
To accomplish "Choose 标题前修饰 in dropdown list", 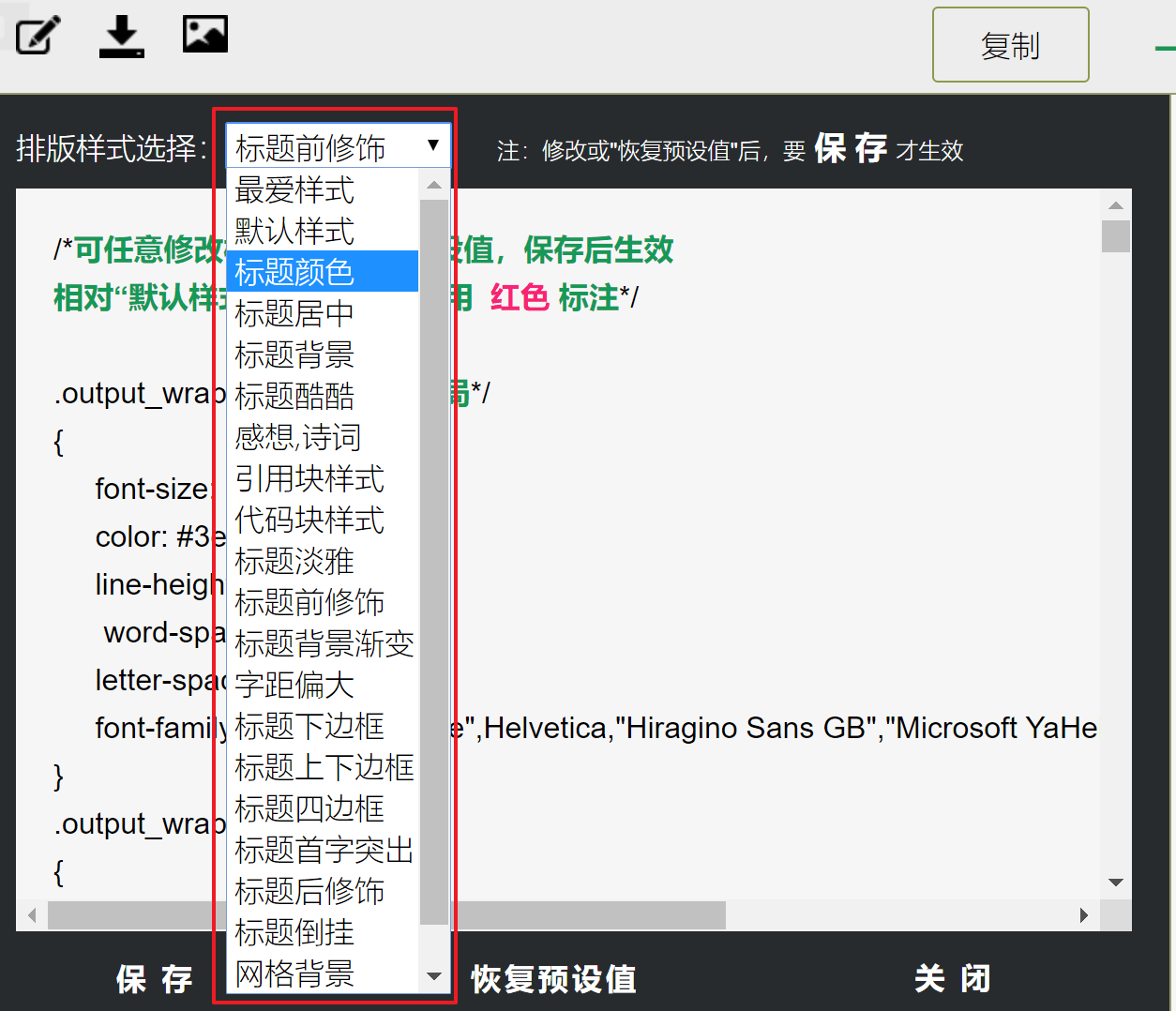I will (x=323, y=602).
